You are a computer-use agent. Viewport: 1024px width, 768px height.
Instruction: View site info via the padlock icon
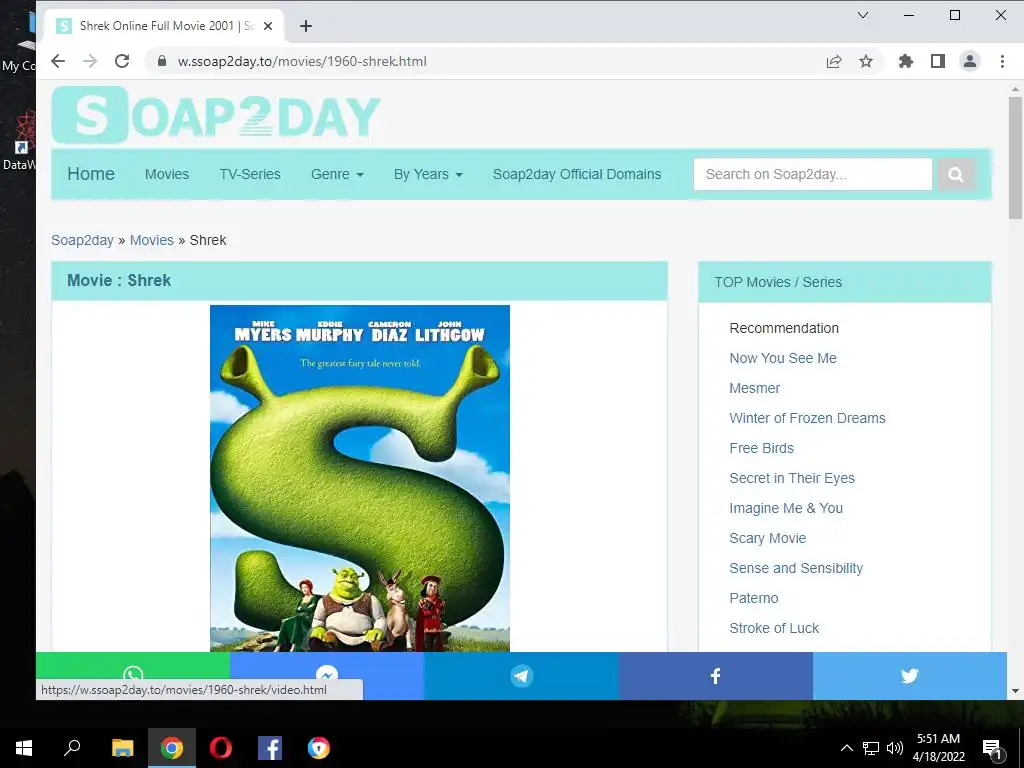pos(161,61)
